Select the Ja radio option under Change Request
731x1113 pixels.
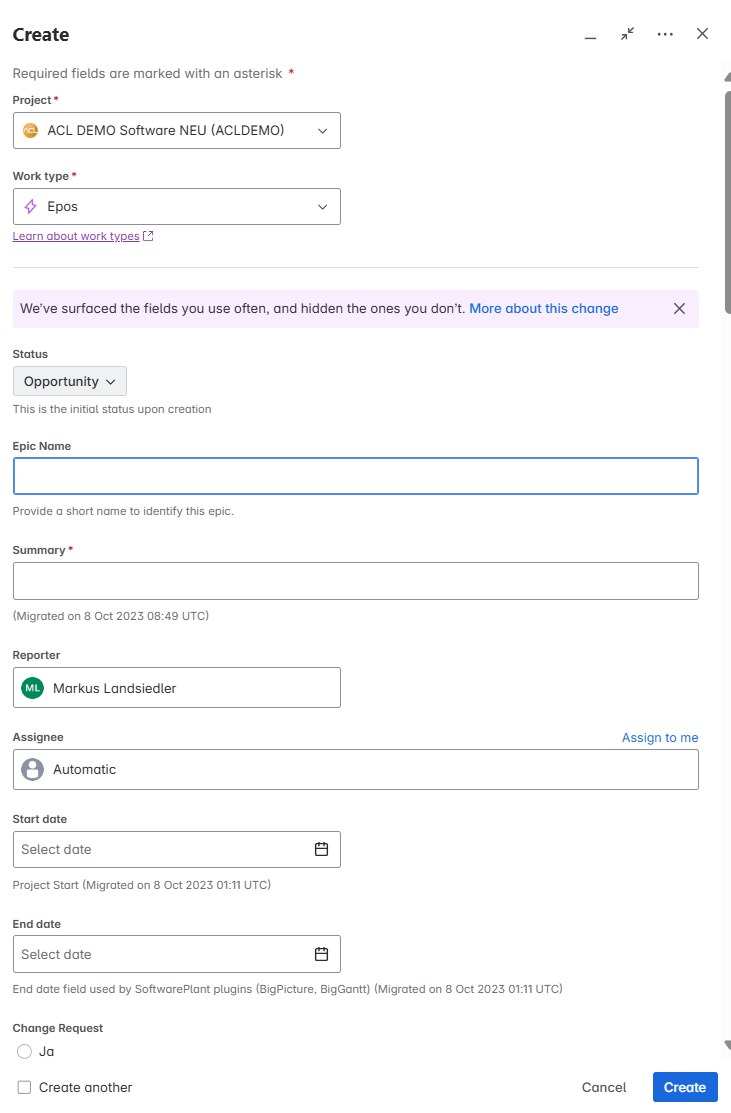[x=25, y=1052]
